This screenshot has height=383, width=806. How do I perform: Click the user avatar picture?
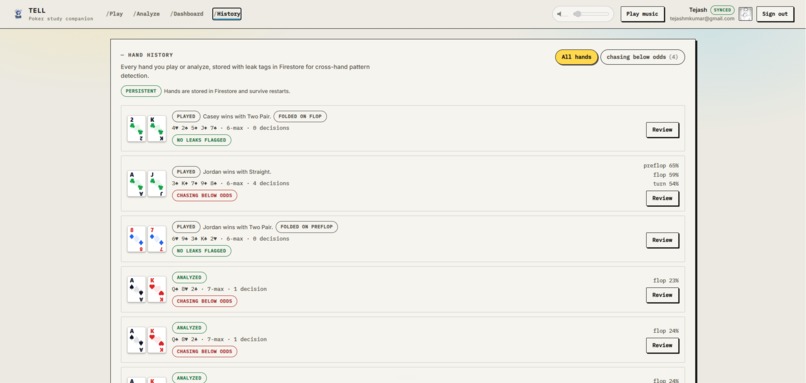coord(745,14)
